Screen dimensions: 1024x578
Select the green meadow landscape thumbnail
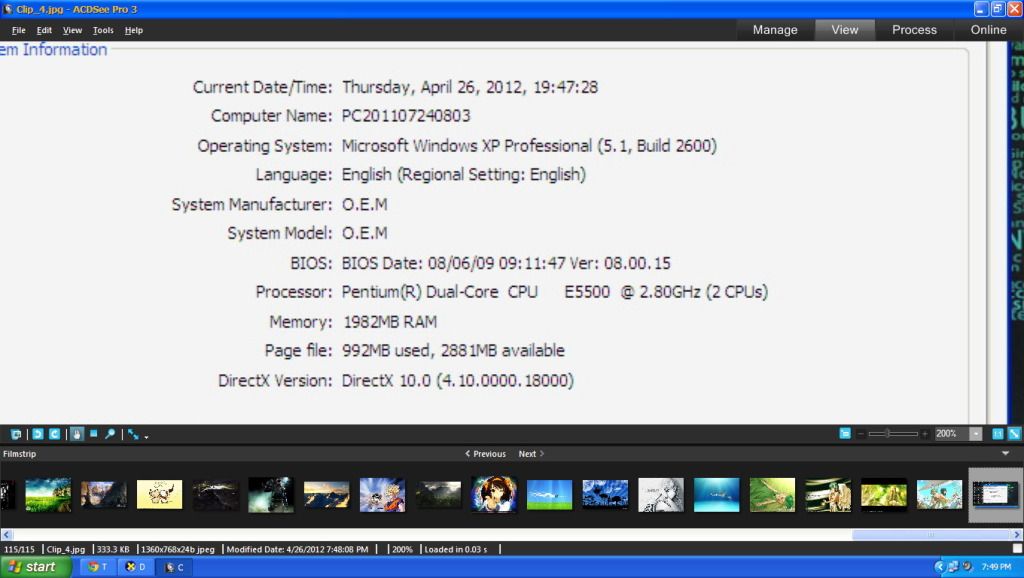tap(48, 494)
